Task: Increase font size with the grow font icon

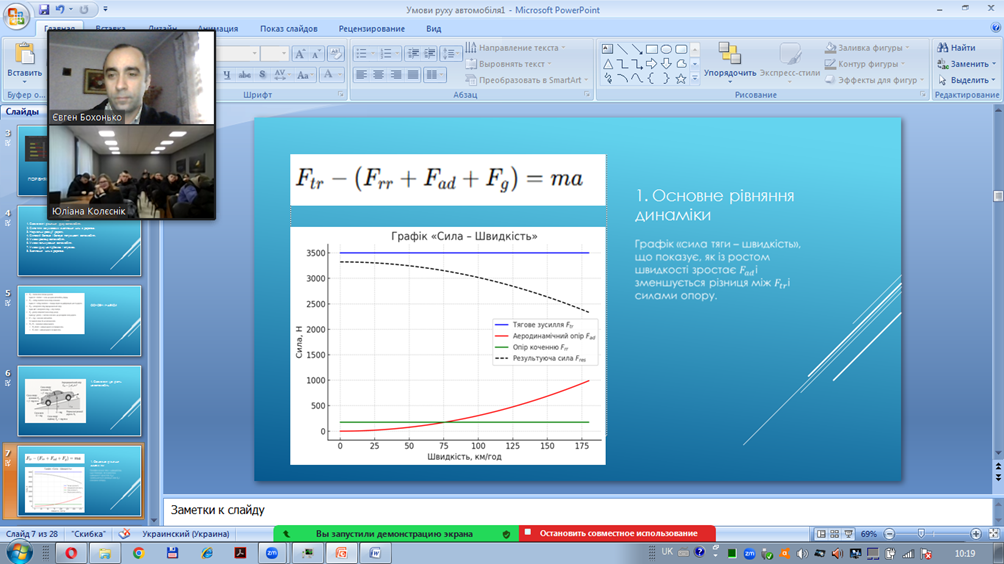Action: [x=300, y=54]
